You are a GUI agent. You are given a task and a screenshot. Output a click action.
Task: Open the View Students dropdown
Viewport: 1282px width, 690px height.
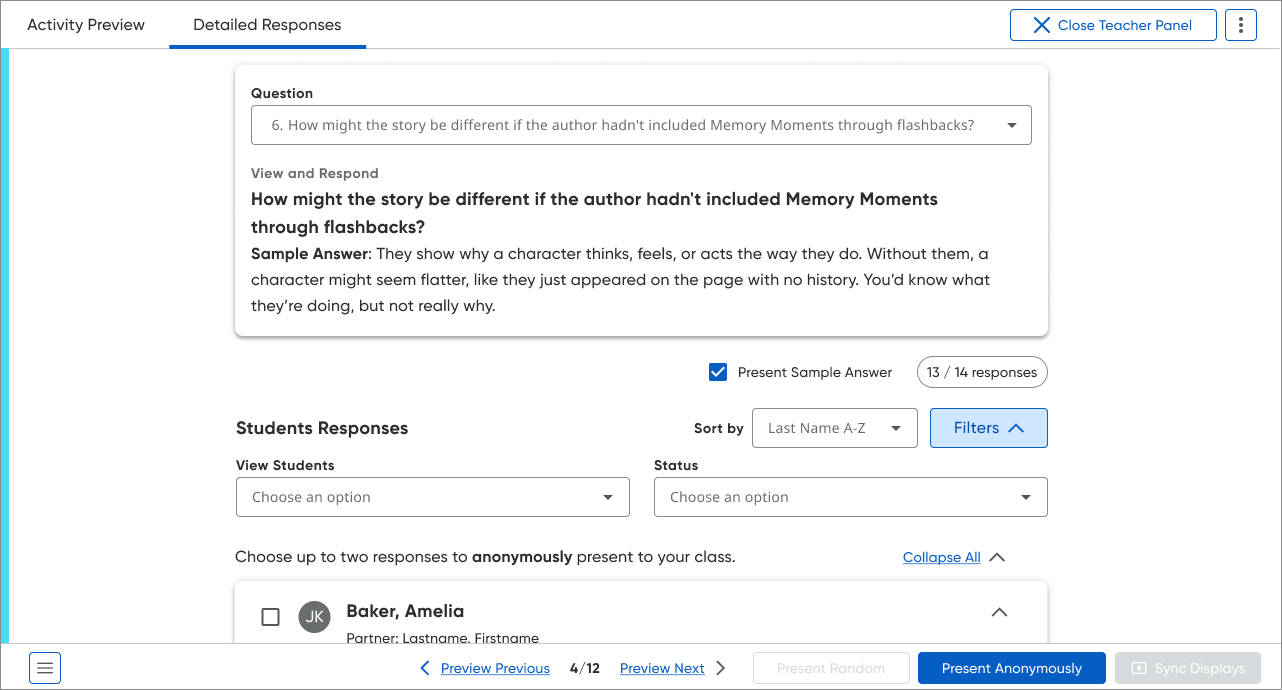click(x=432, y=497)
